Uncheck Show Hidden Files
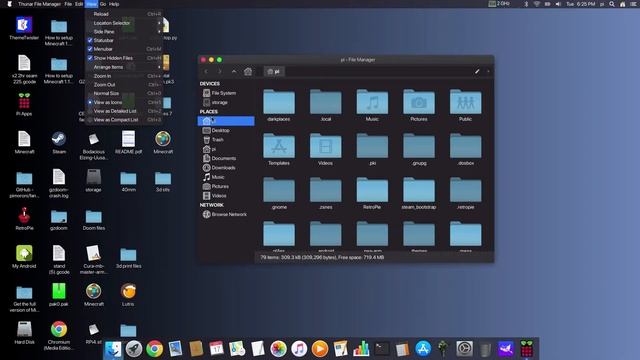This screenshot has width=640, height=360. (x=90, y=58)
